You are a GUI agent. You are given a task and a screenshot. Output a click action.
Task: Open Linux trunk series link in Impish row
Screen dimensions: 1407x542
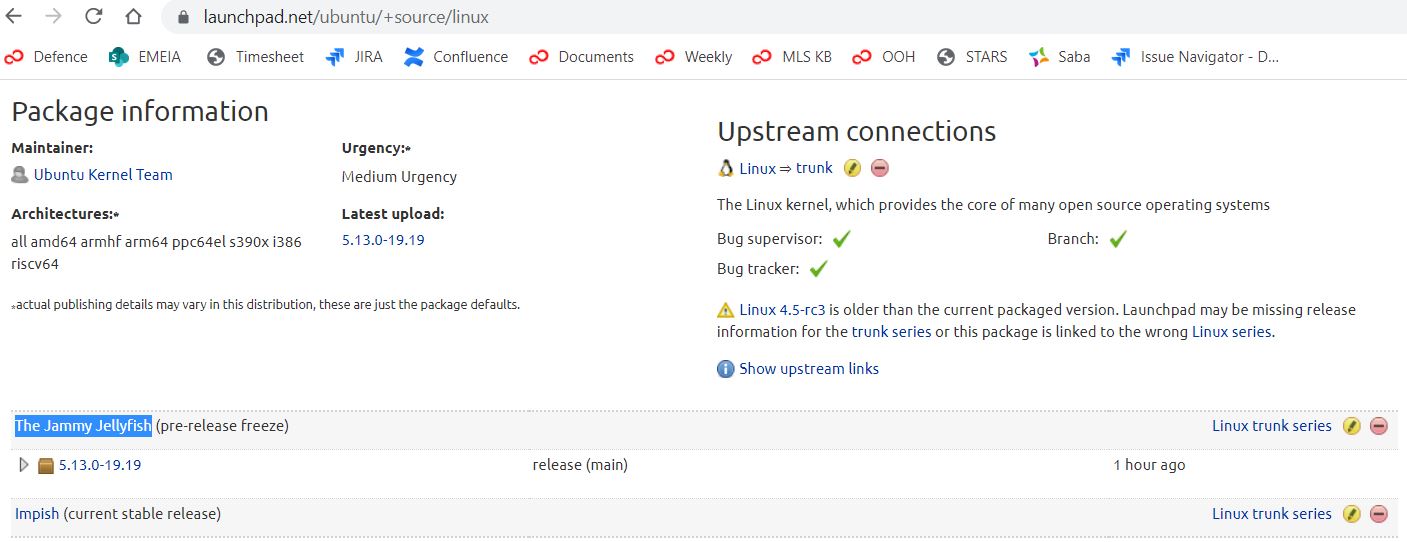[1272, 514]
